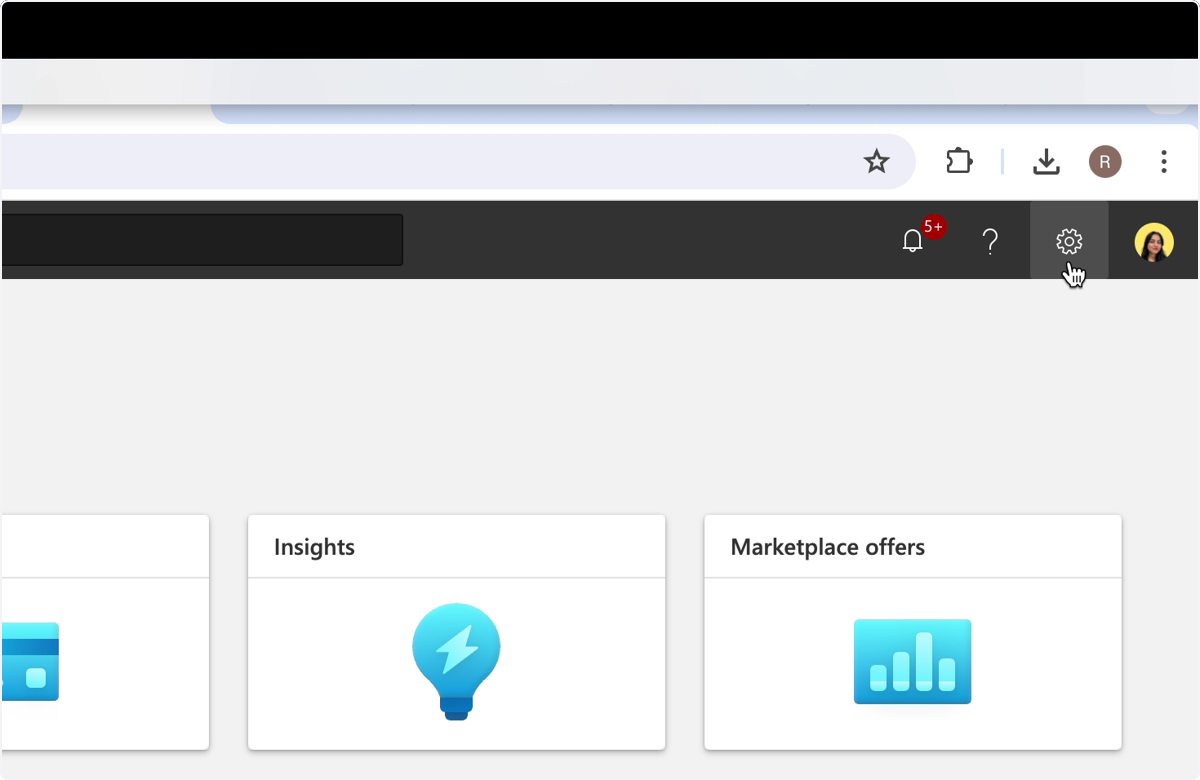
Task: Bookmark this page with the star
Action: pos(877,161)
